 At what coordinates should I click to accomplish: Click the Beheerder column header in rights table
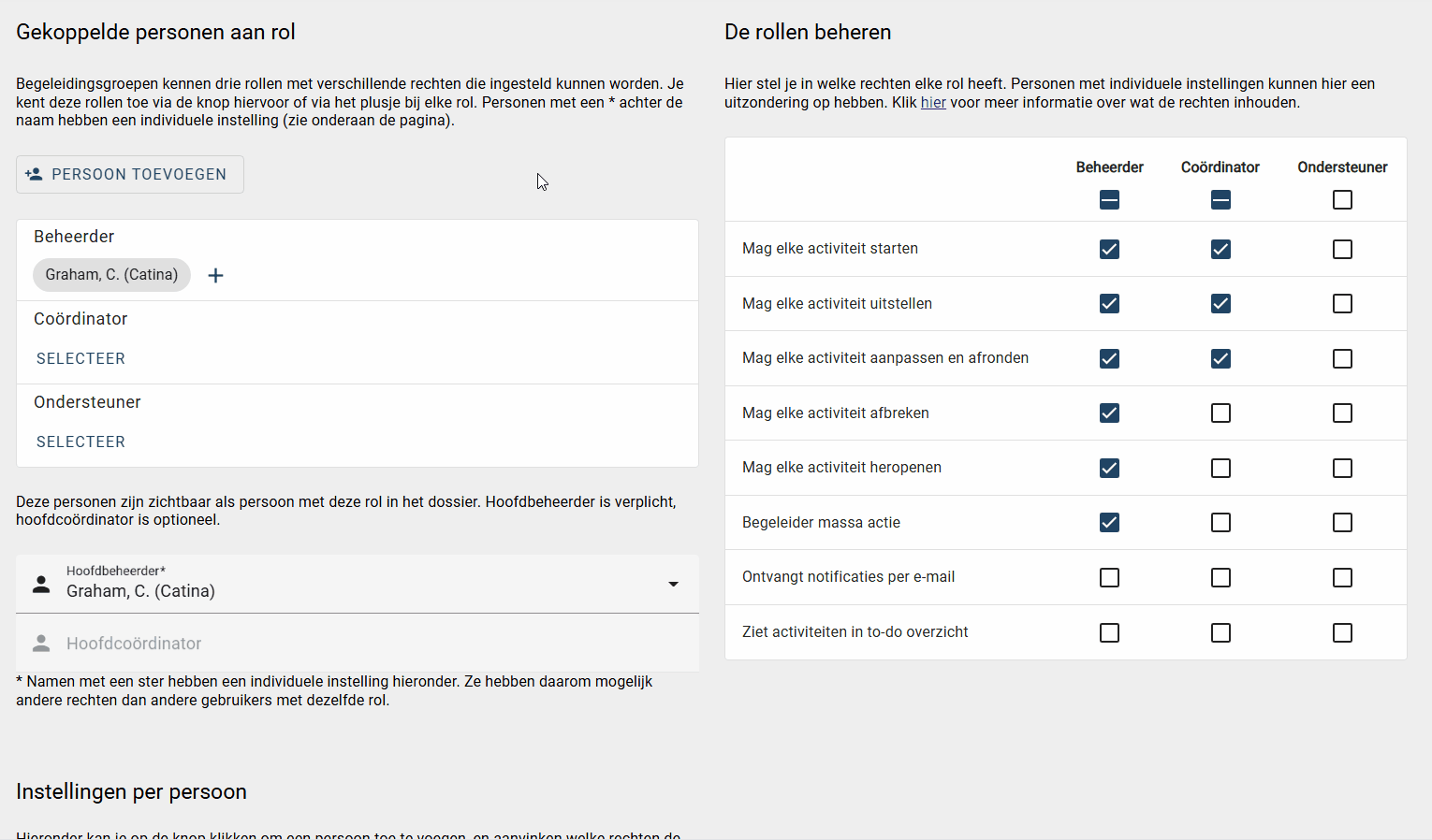(x=1109, y=167)
